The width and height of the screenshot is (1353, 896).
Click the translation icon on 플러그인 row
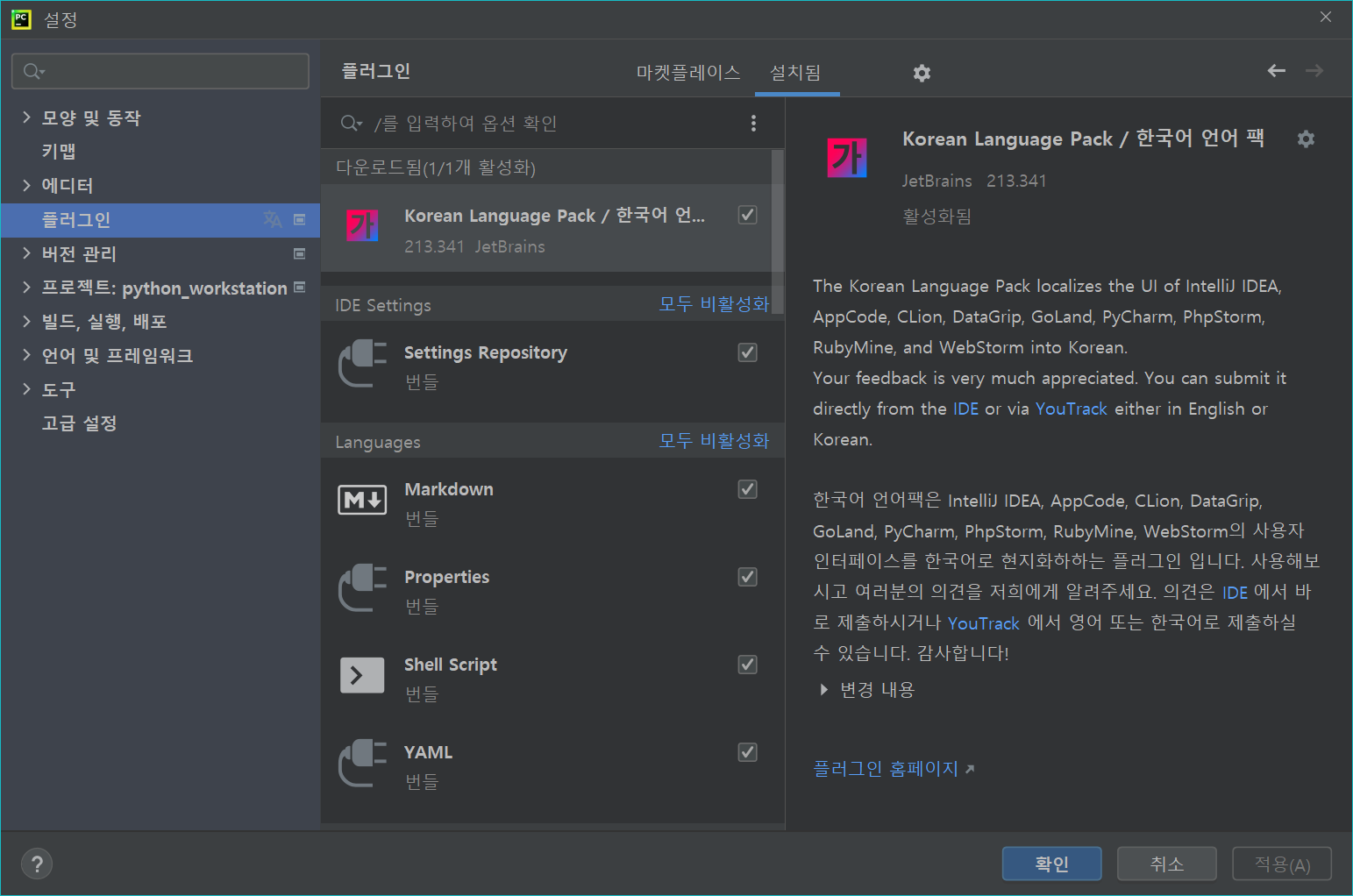(273, 219)
